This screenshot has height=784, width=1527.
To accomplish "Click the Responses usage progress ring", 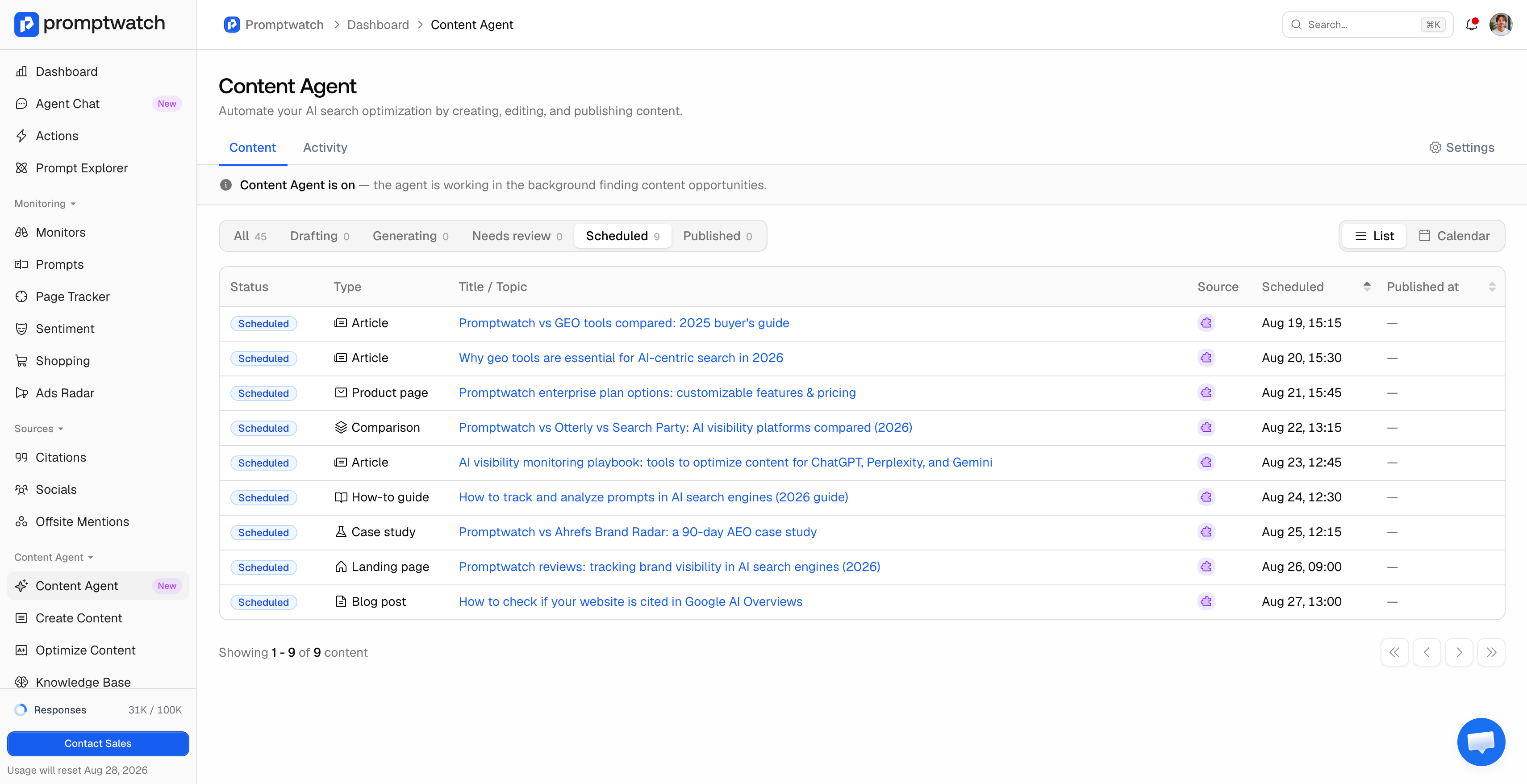I will 21,710.
